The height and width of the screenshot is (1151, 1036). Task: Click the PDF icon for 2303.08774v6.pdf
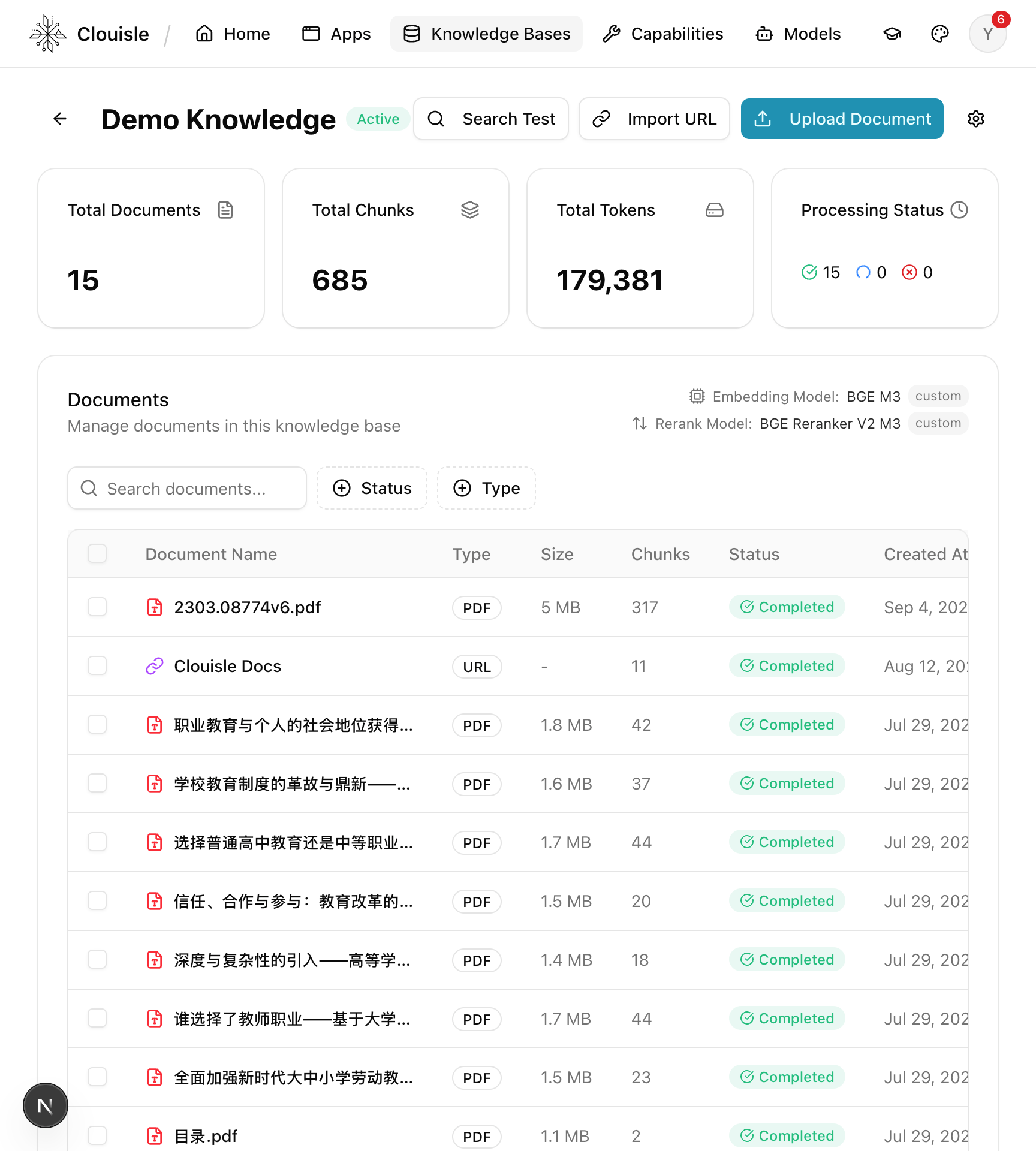pos(155,607)
